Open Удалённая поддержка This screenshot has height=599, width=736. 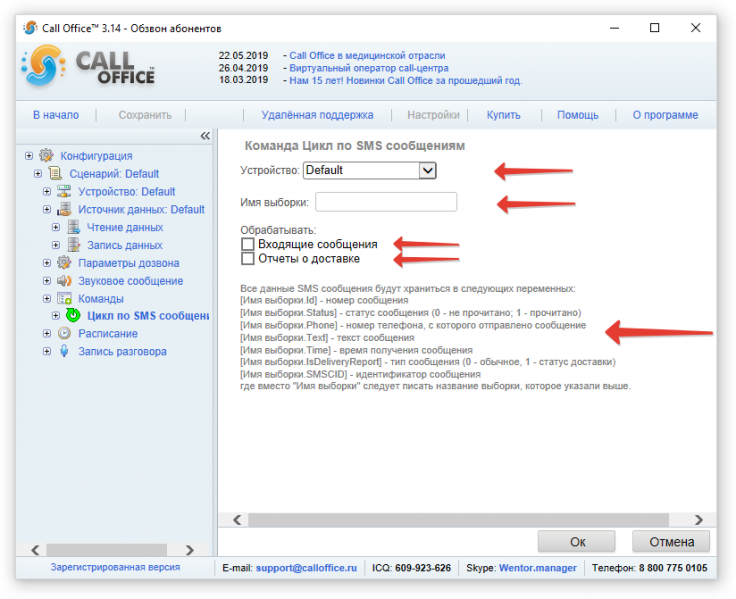[317, 115]
